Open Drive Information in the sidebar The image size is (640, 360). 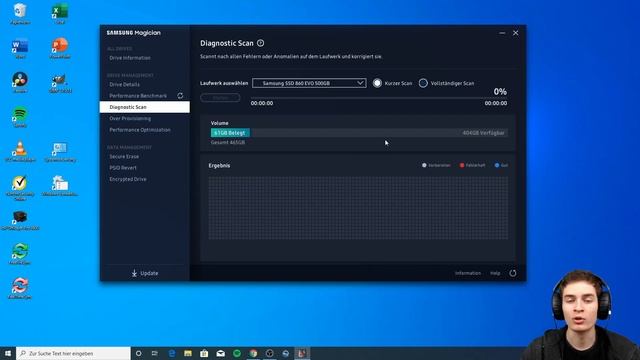pyautogui.click(x=130, y=58)
